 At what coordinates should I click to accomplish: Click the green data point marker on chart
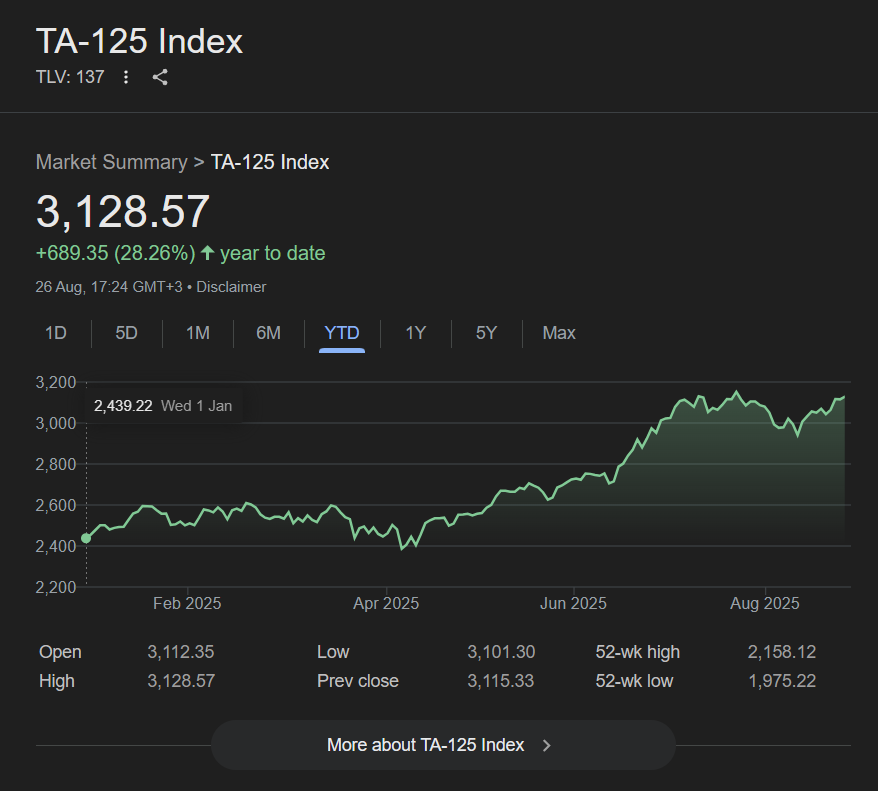86,538
